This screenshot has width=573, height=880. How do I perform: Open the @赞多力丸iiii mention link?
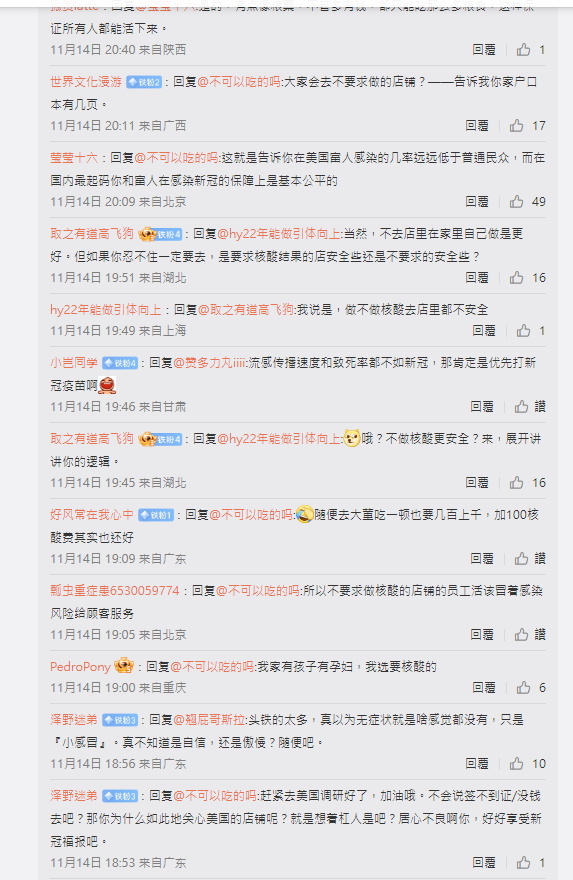point(209,363)
